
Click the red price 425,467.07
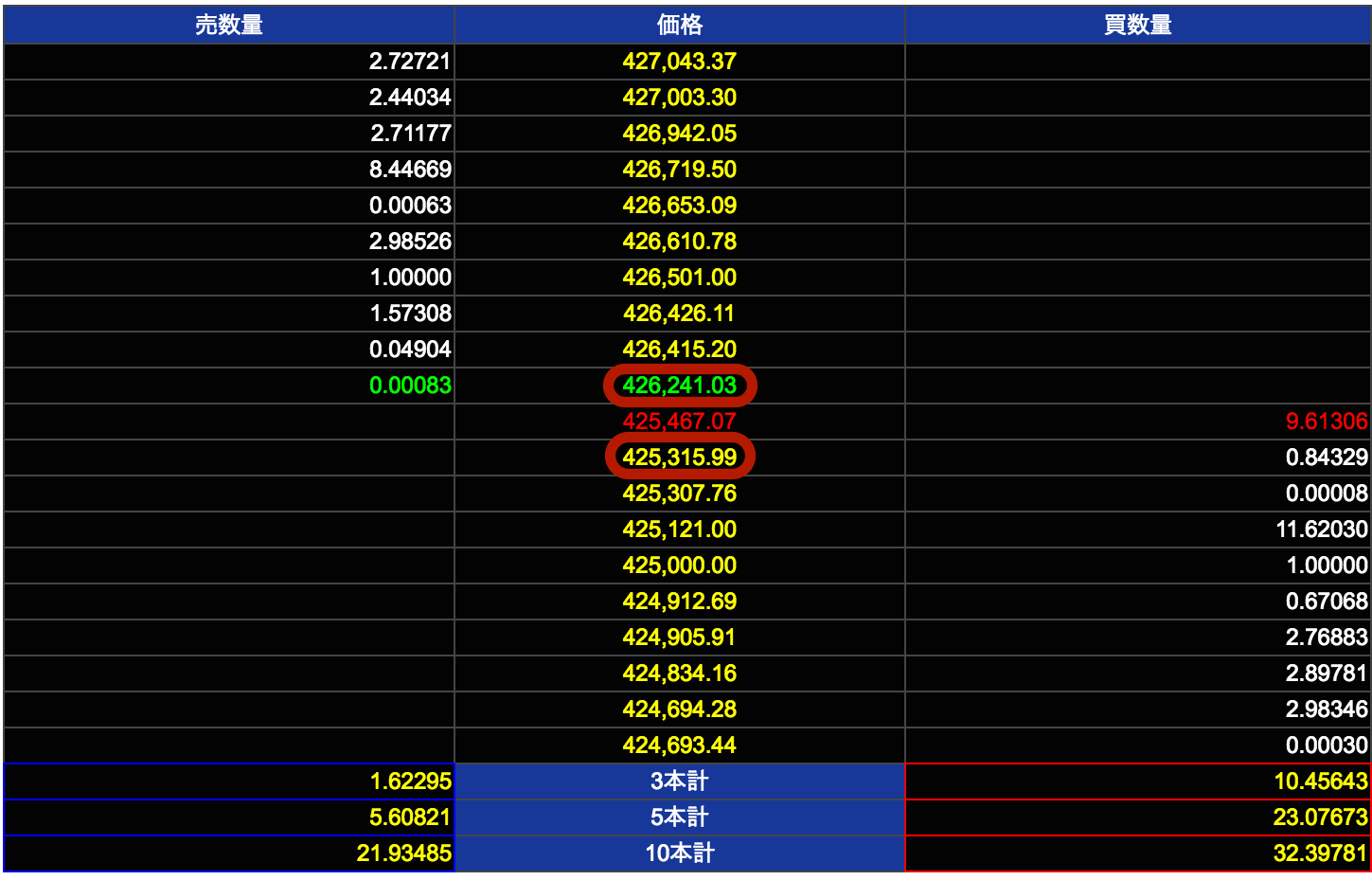(680, 422)
